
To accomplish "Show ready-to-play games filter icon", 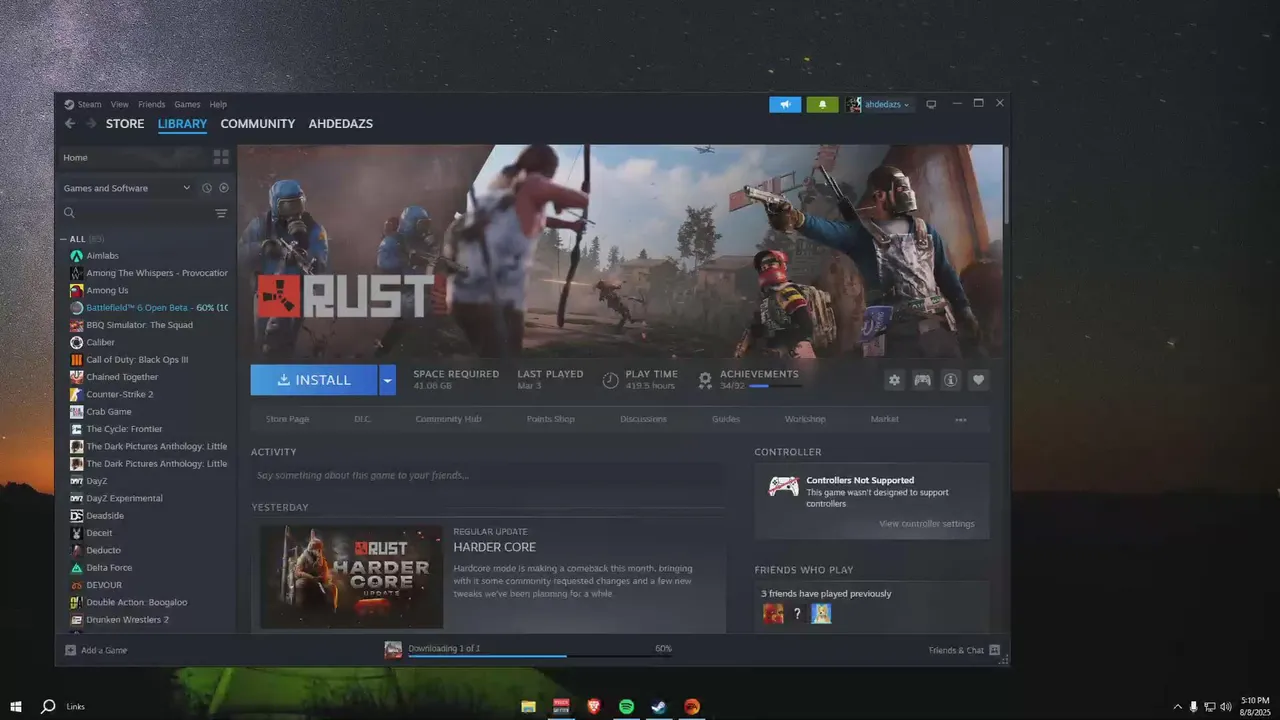I will point(224,188).
